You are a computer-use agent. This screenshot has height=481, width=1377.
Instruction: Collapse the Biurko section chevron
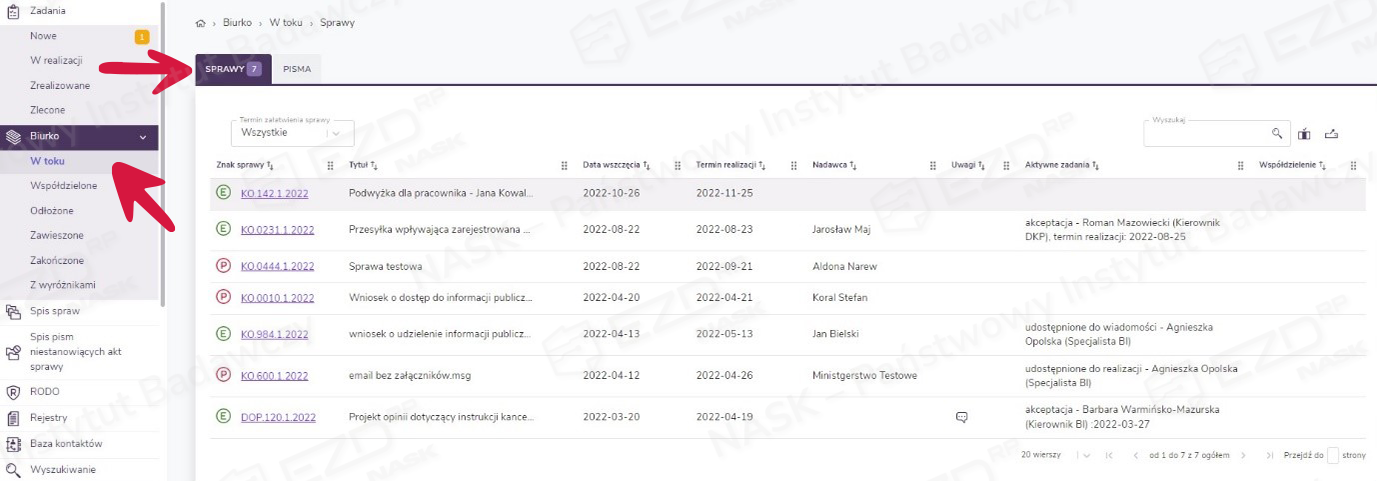[143, 136]
